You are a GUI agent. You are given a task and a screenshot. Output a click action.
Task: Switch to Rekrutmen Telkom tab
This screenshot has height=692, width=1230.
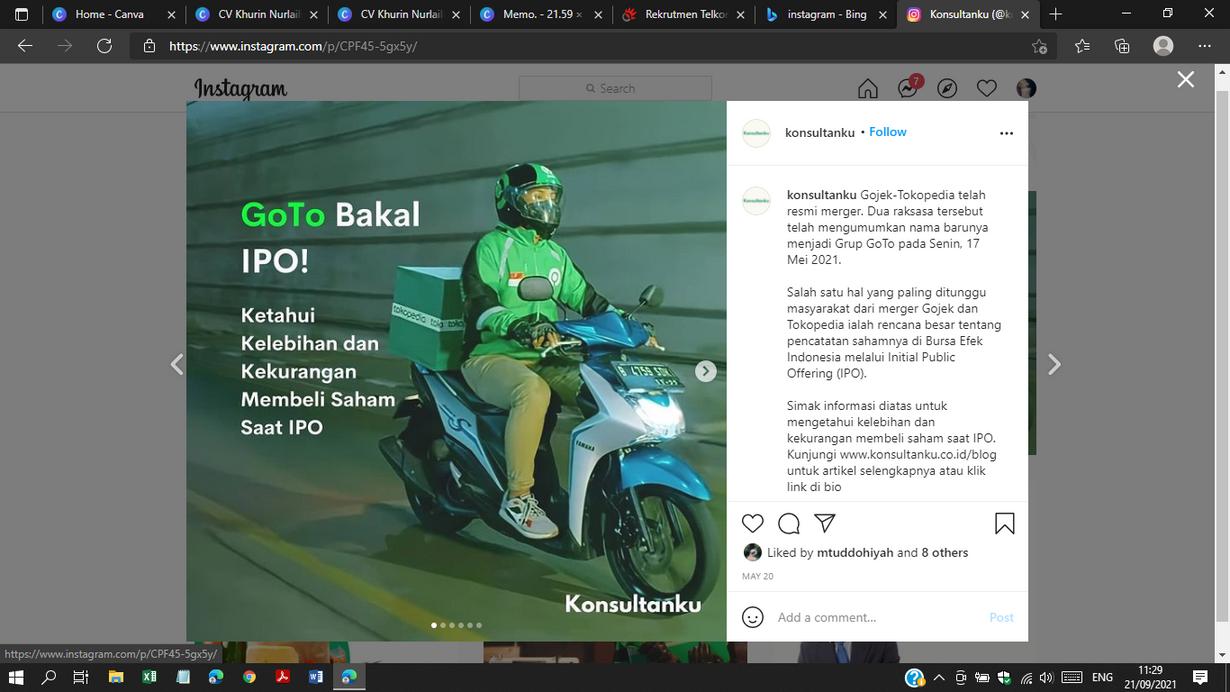click(685, 14)
